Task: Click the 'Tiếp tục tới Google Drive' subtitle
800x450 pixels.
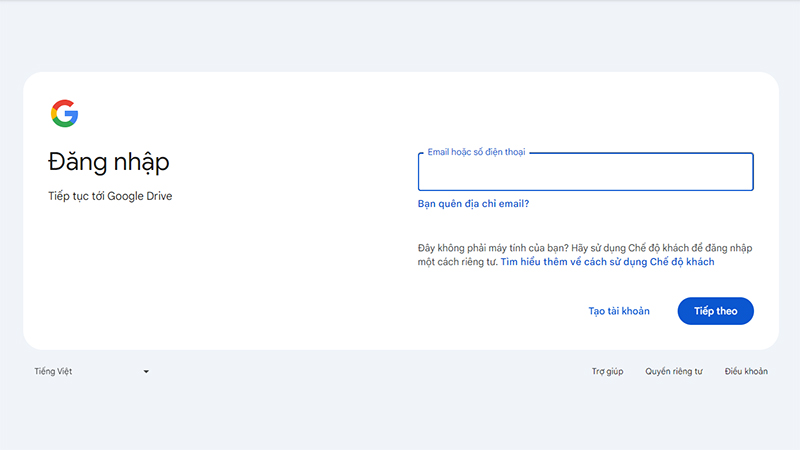Action: pos(110,196)
